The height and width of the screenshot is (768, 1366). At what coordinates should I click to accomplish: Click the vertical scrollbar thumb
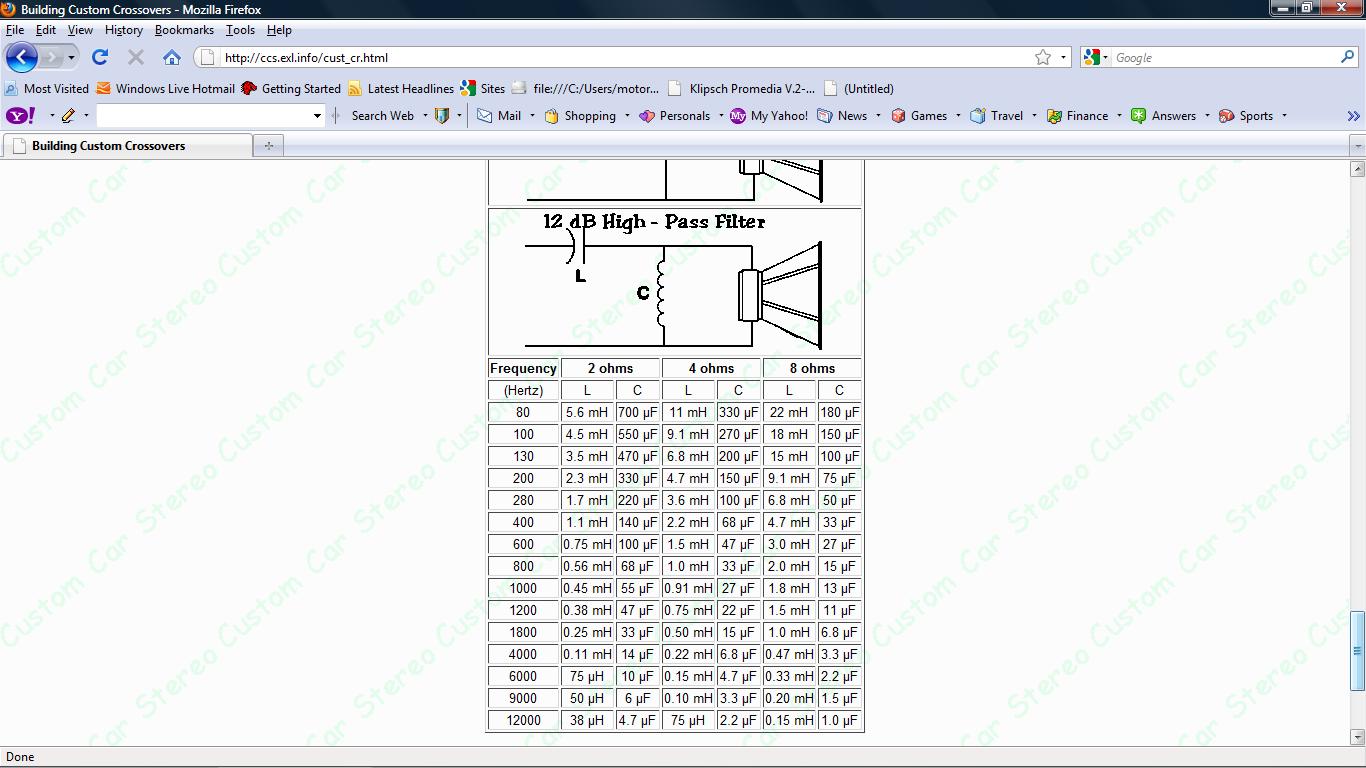coord(1357,651)
